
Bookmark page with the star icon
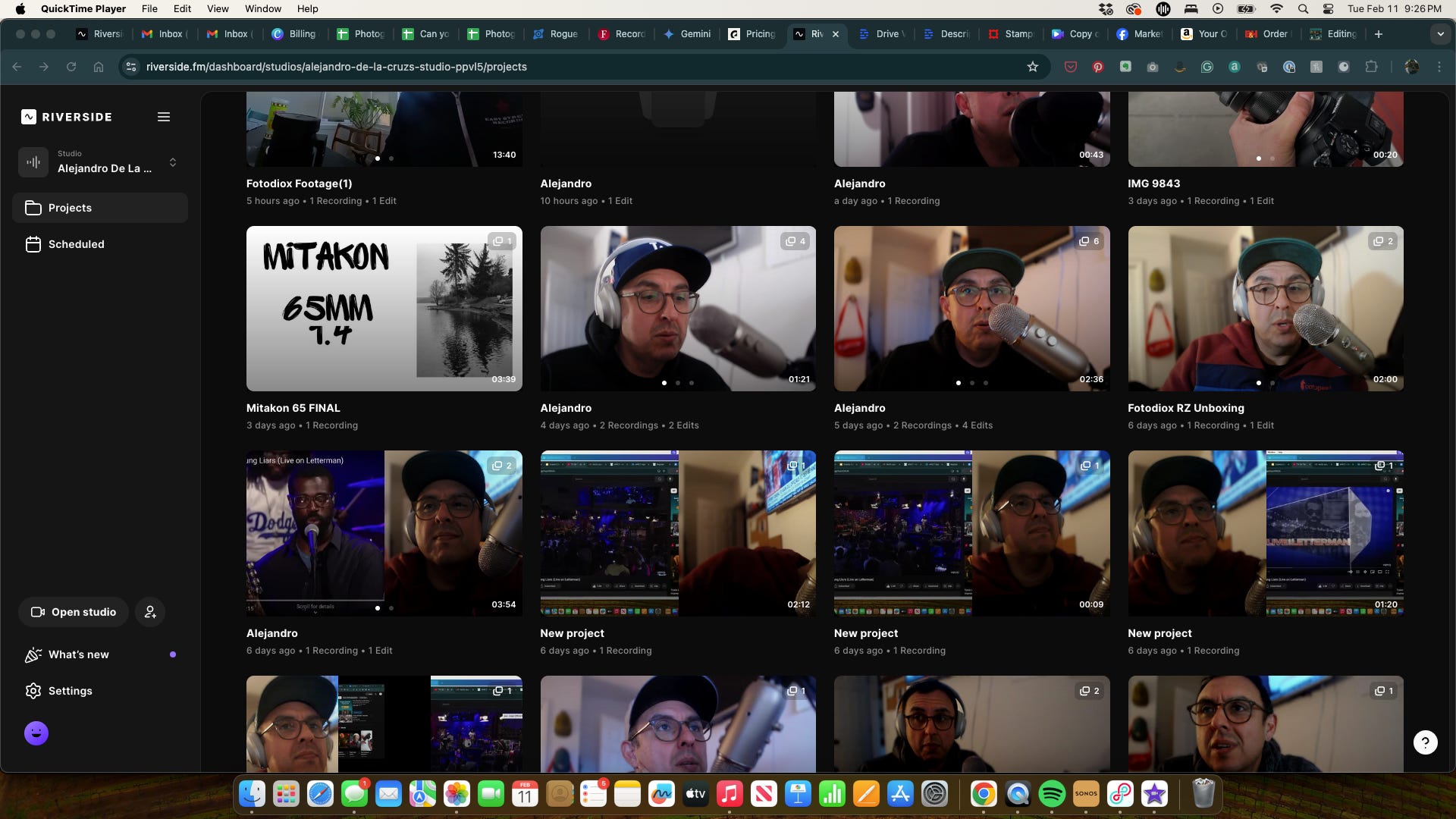tap(1032, 67)
